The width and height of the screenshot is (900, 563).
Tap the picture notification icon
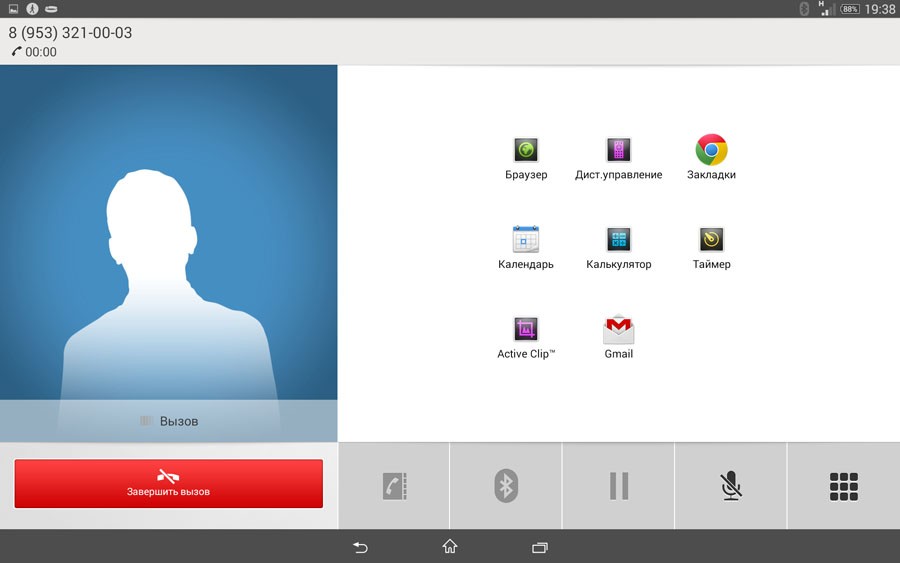pos(13,9)
